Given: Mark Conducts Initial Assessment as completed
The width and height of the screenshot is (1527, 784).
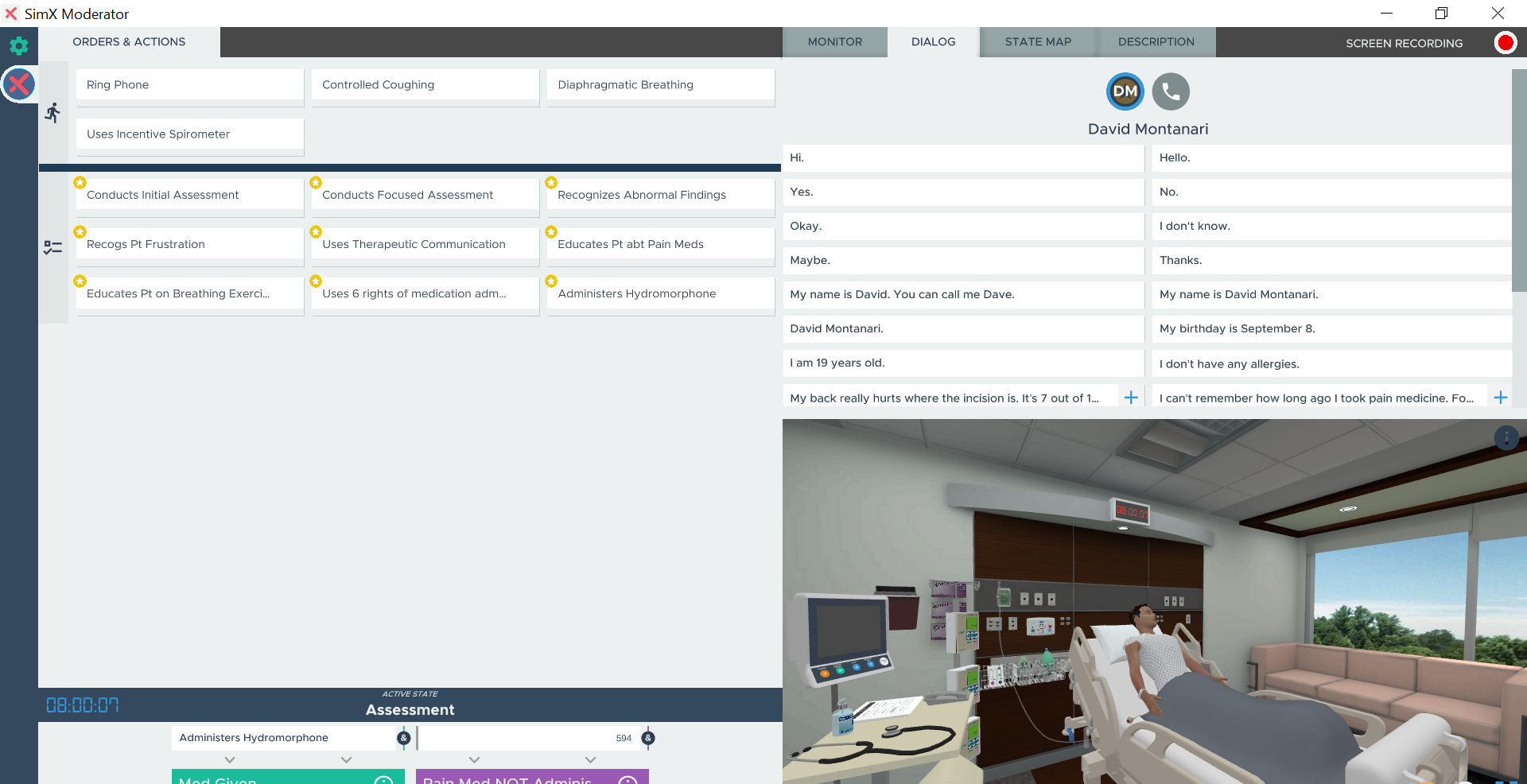Looking at the screenshot, I should click(189, 195).
